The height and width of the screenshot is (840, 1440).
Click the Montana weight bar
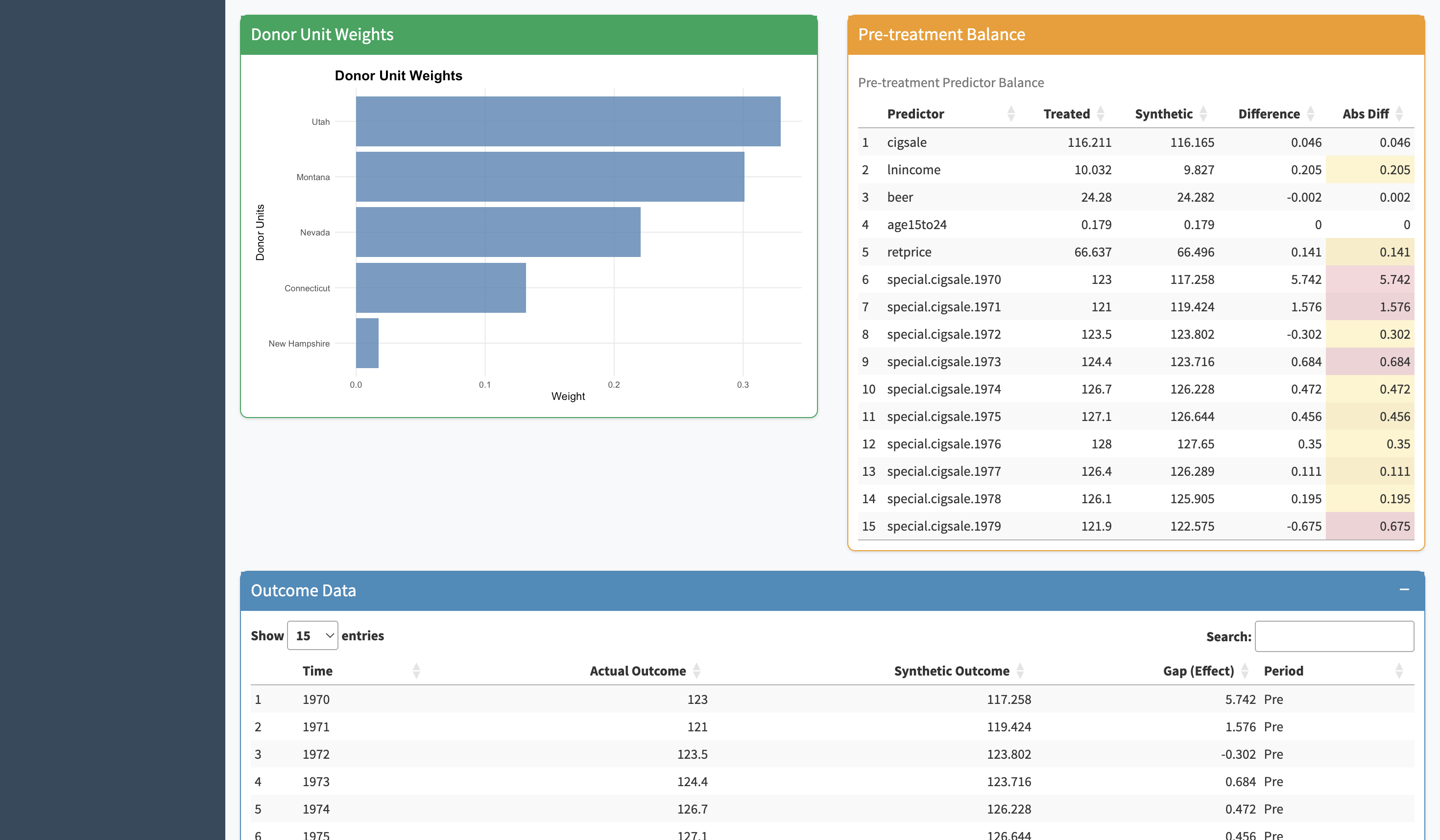(550, 176)
